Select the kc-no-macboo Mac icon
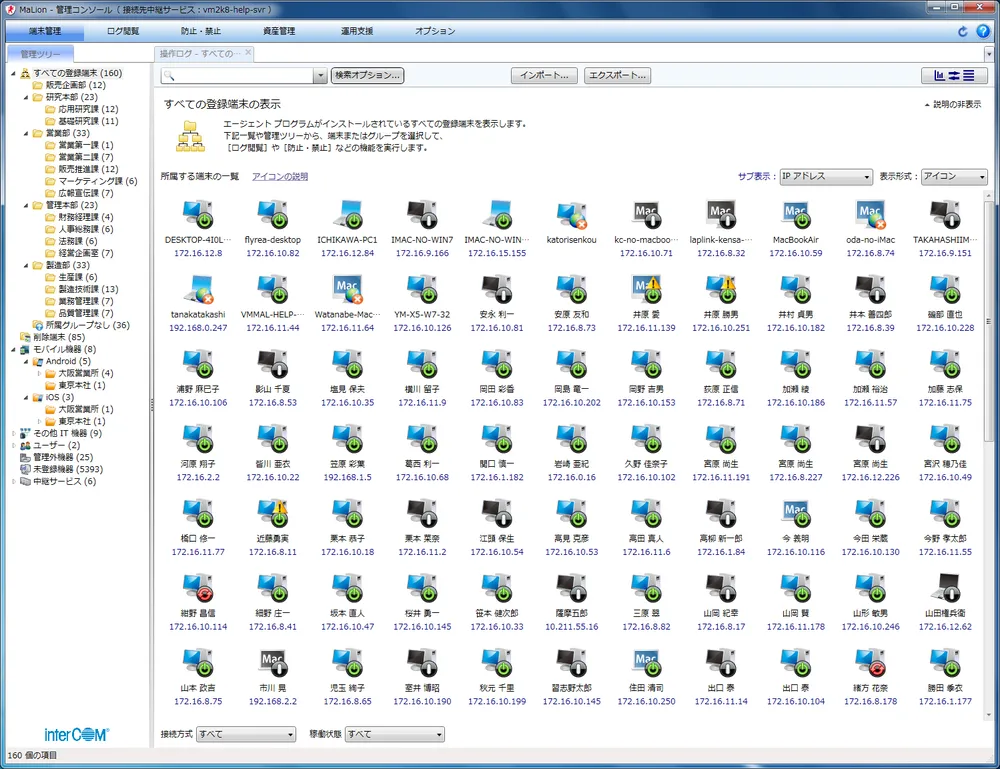The width and height of the screenshot is (1000, 769). (x=646, y=214)
